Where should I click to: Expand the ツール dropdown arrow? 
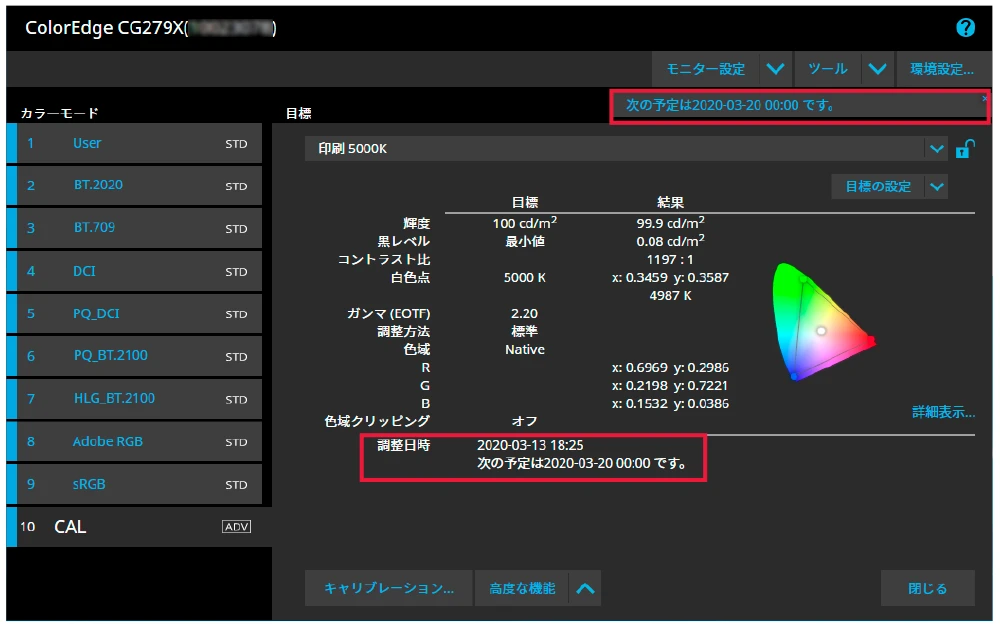878,69
